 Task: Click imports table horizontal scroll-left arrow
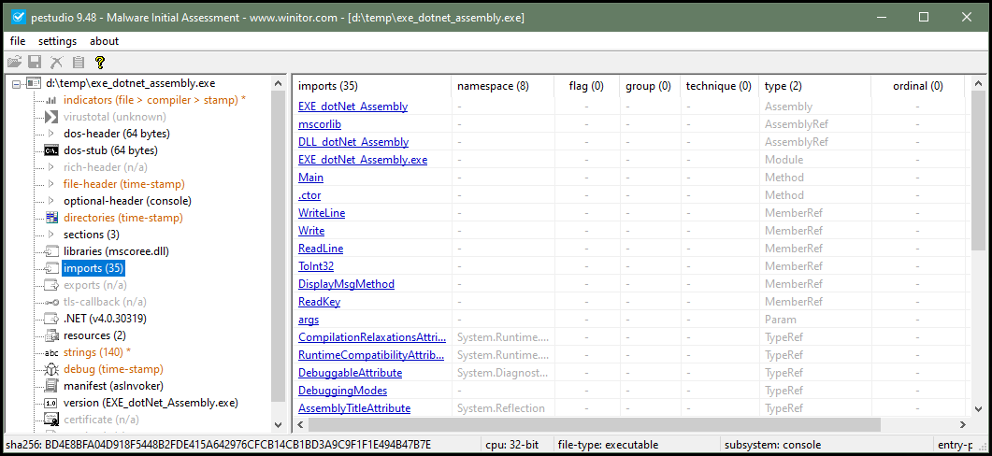(301, 424)
